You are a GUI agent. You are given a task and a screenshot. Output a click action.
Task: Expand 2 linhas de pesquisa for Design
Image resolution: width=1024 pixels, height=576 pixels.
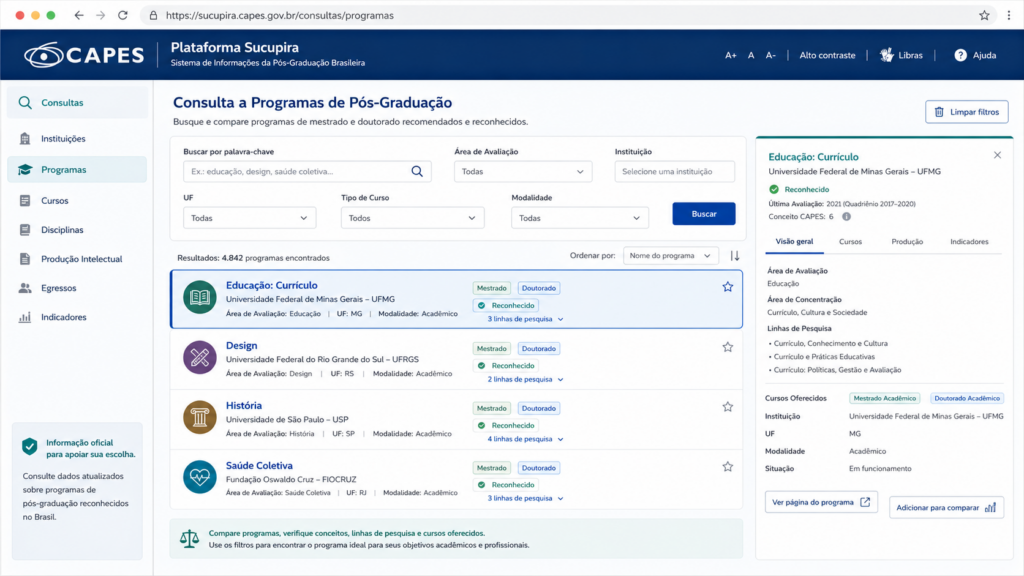pos(525,379)
